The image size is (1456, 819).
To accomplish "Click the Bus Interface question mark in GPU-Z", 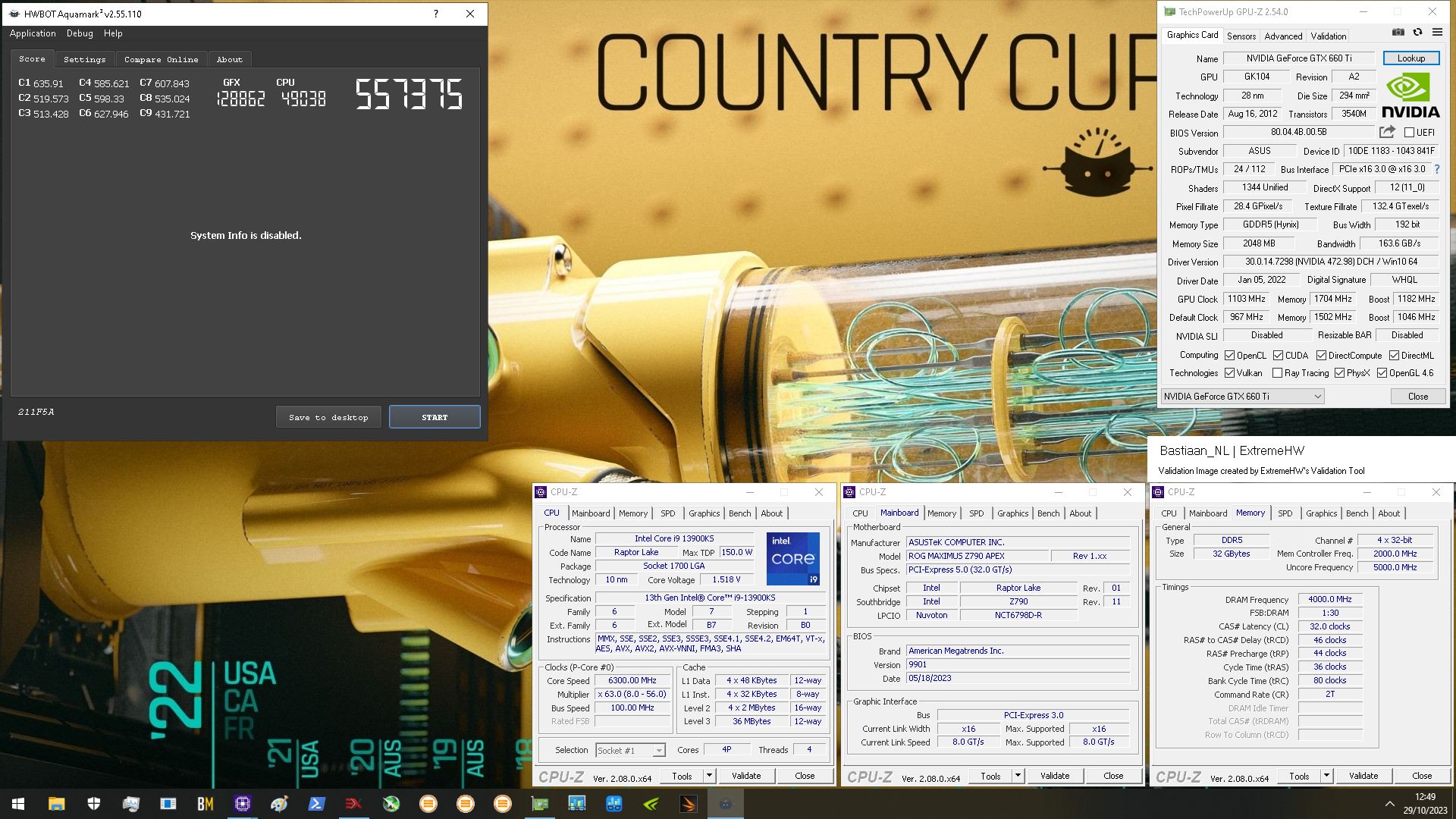I will (1436, 169).
